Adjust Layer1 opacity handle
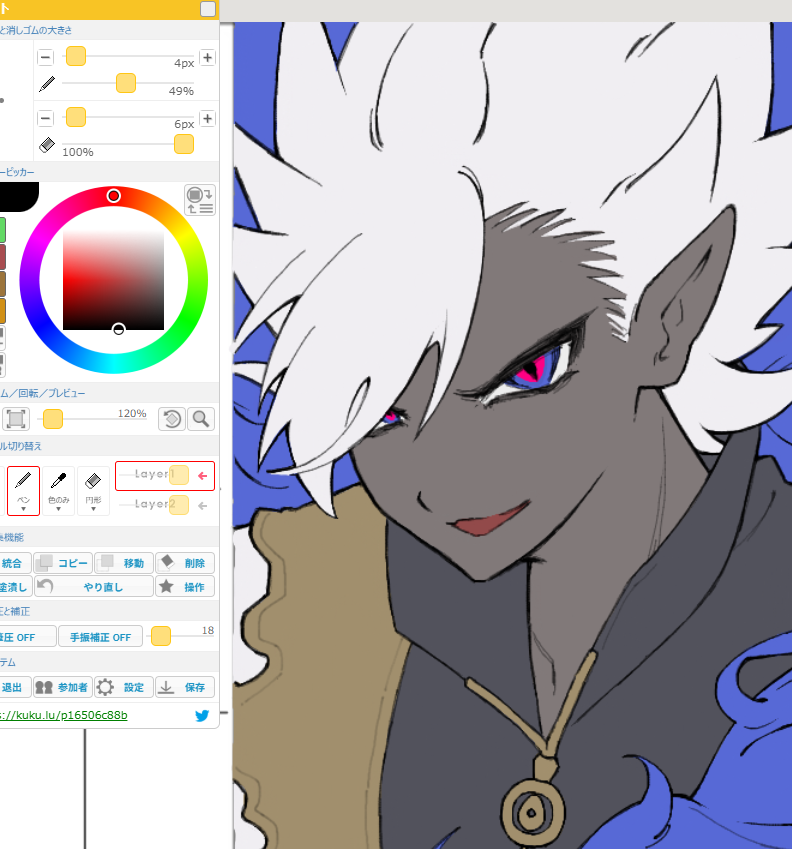The image size is (792, 849). pos(179,475)
